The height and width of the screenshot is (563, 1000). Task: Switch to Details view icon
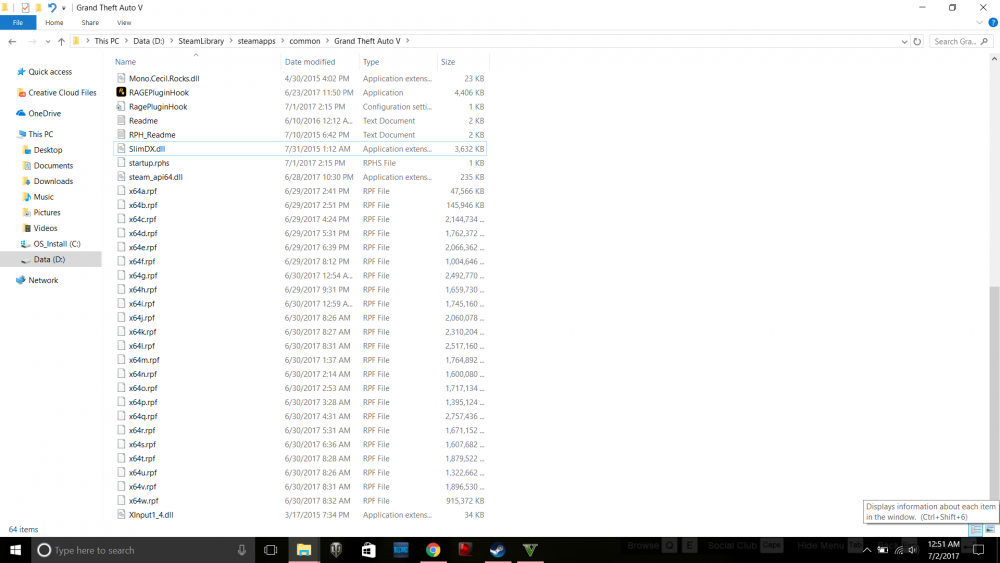click(x=976, y=529)
